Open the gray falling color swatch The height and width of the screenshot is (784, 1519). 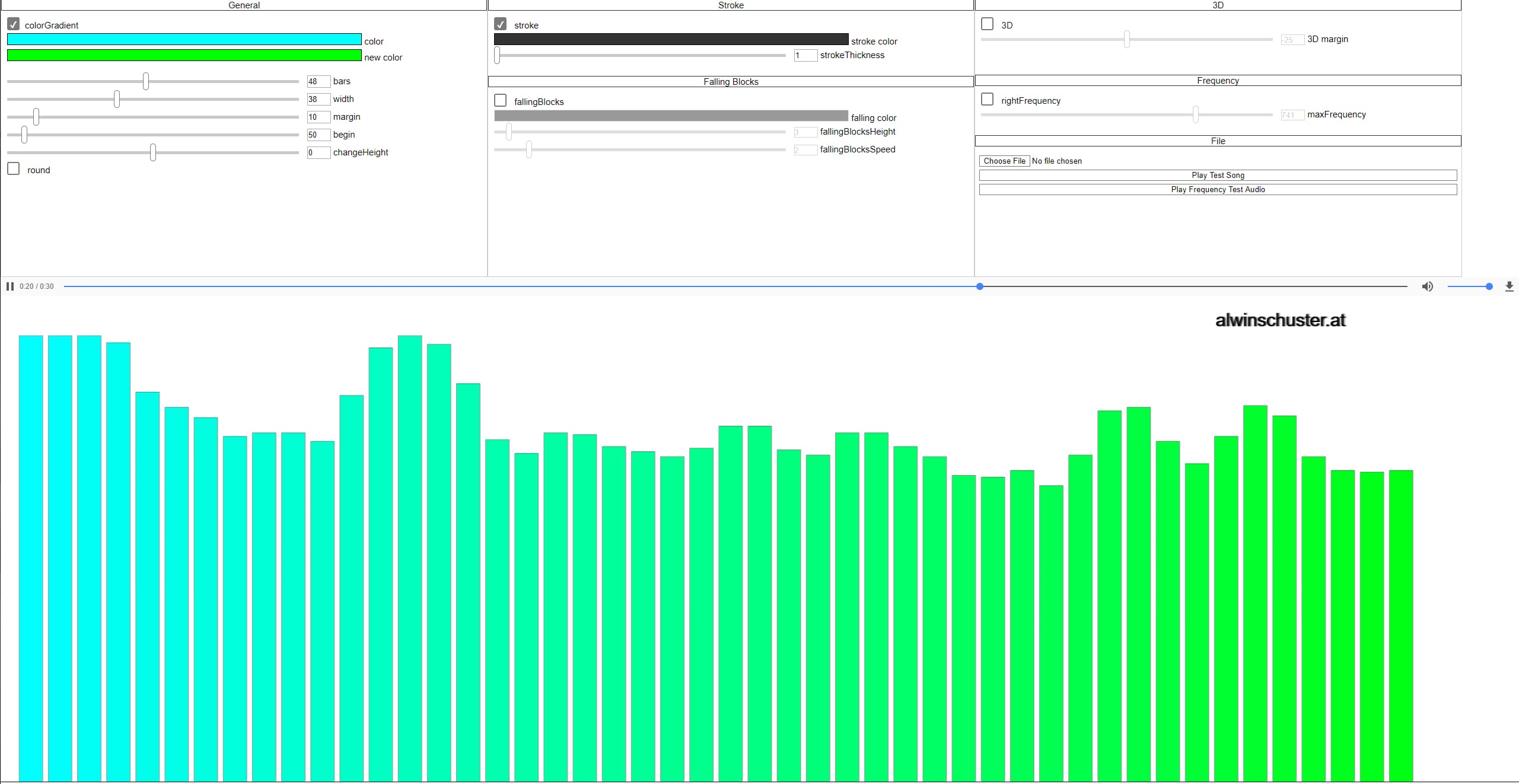(671, 116)
